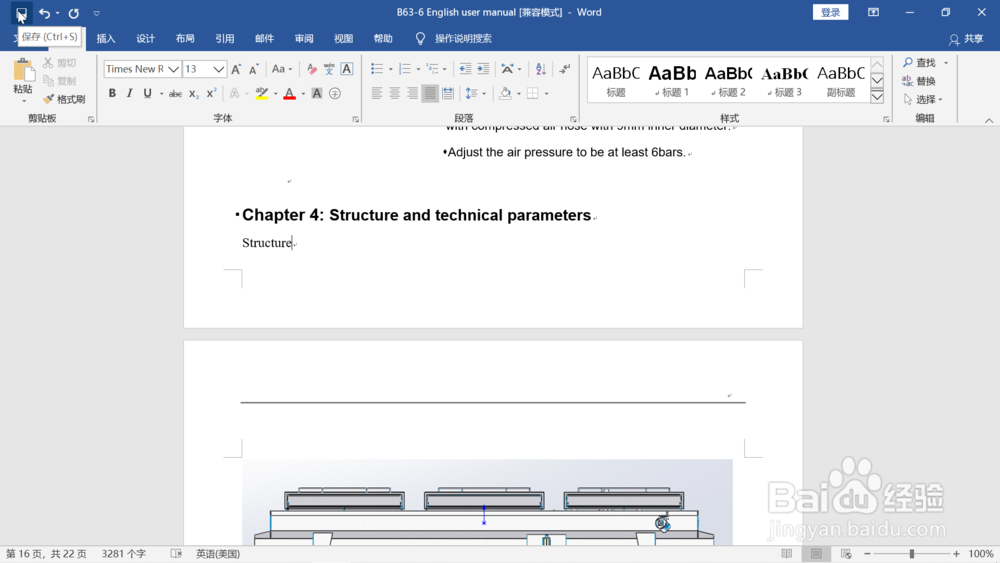1000x563 pixels.
Task: Activate the 格式刷 format painter
Action: tap(64, 99)
